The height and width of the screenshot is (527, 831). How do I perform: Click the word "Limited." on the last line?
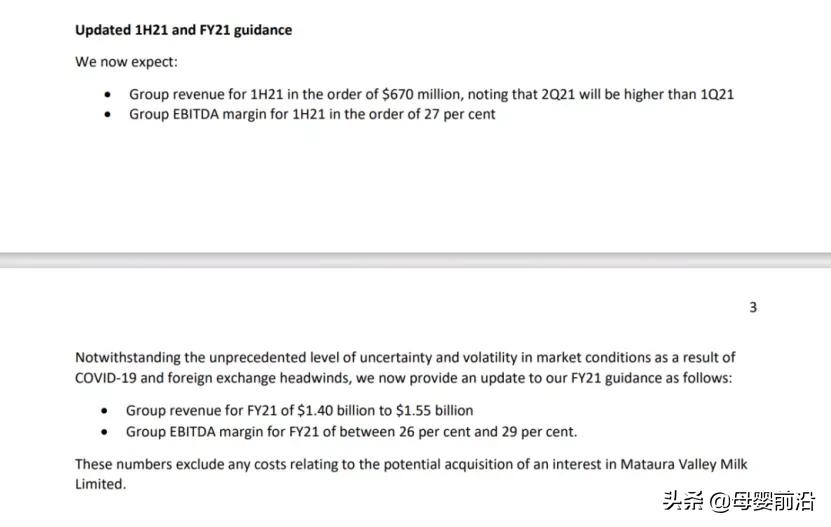click(101, 484)
